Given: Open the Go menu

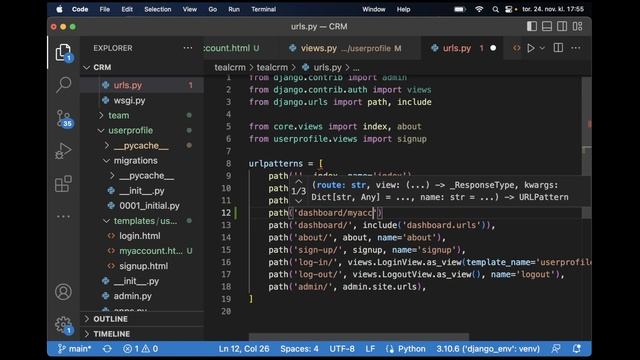Looking at the screenshot, I should point(213,9).
